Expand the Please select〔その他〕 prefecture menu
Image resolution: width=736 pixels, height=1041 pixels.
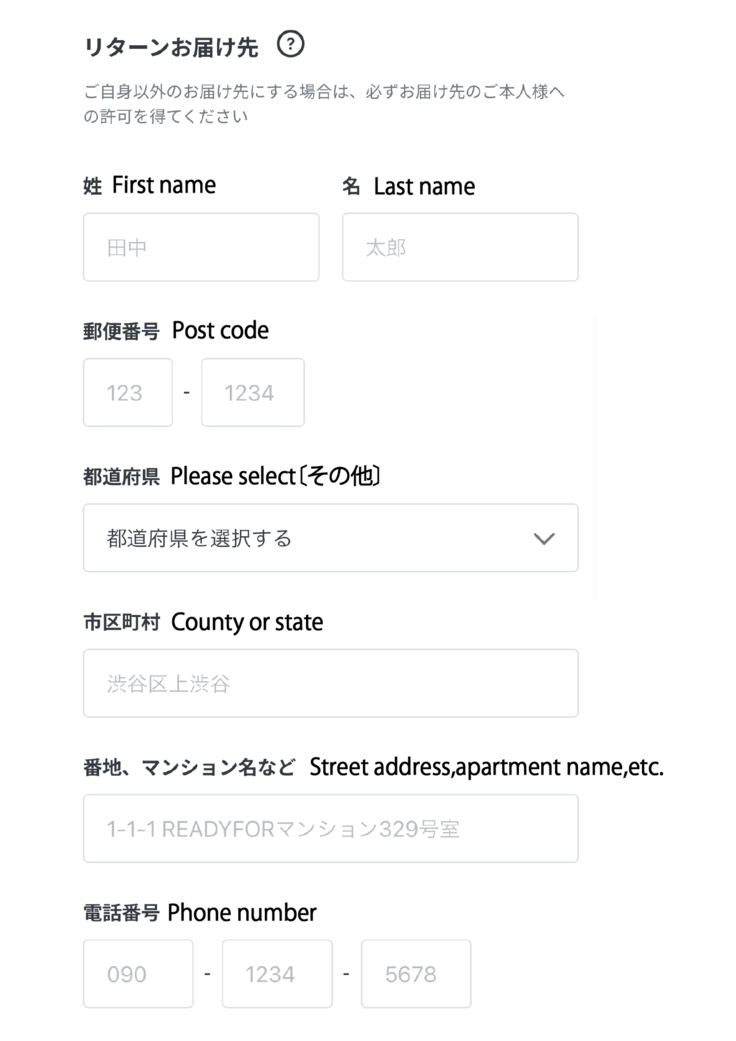[330, 538]
